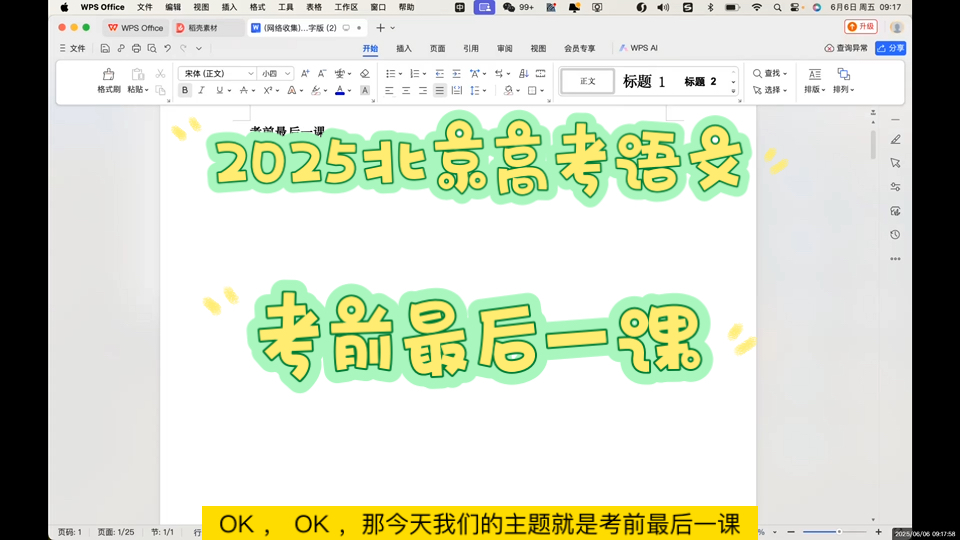Image resolution: width=960 pixels, height=540 pixels.
Task: Open the Find (查找) dropdown
Action: click(770, 73)
